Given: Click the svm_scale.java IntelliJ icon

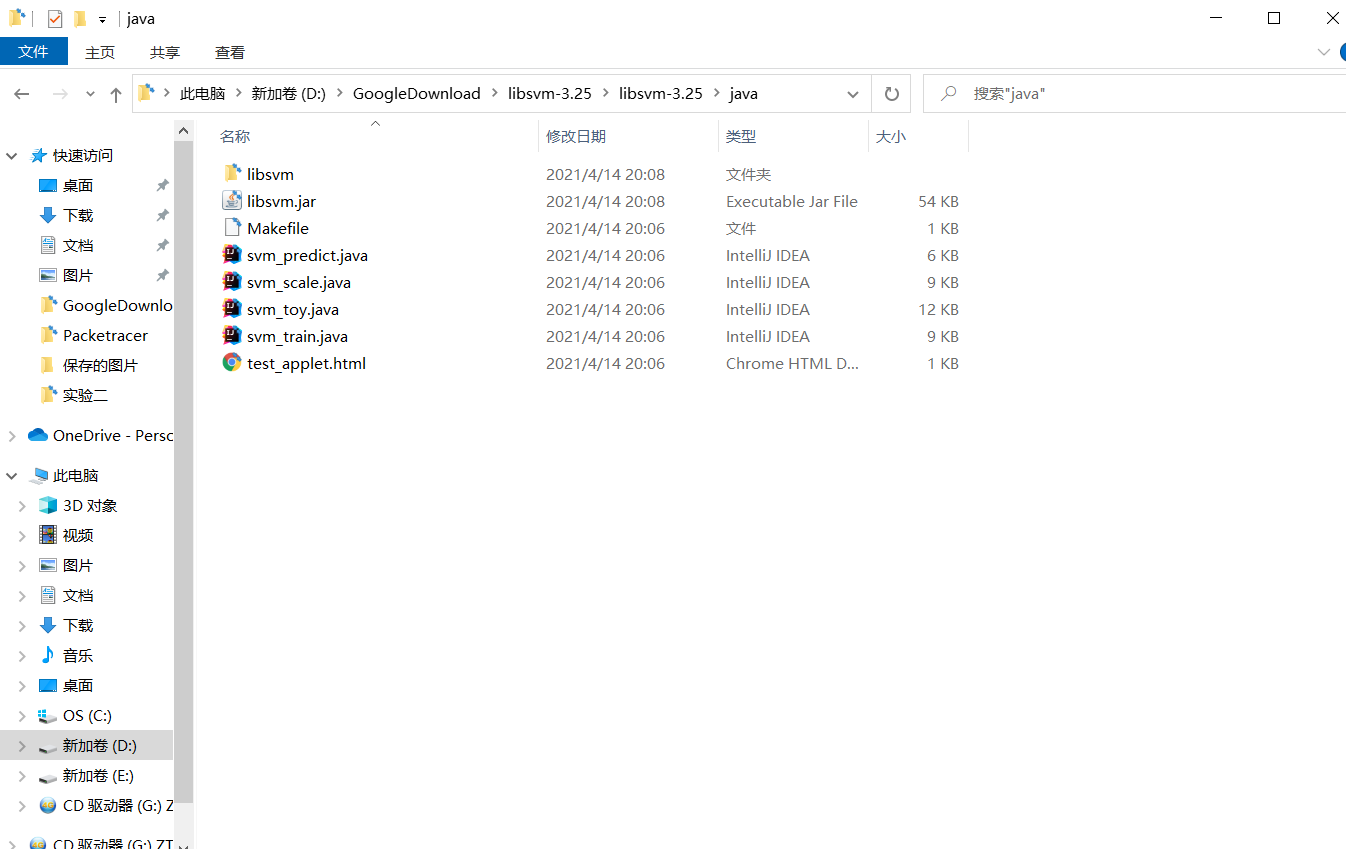Looking at the screenshot, I should pos(232,282).
